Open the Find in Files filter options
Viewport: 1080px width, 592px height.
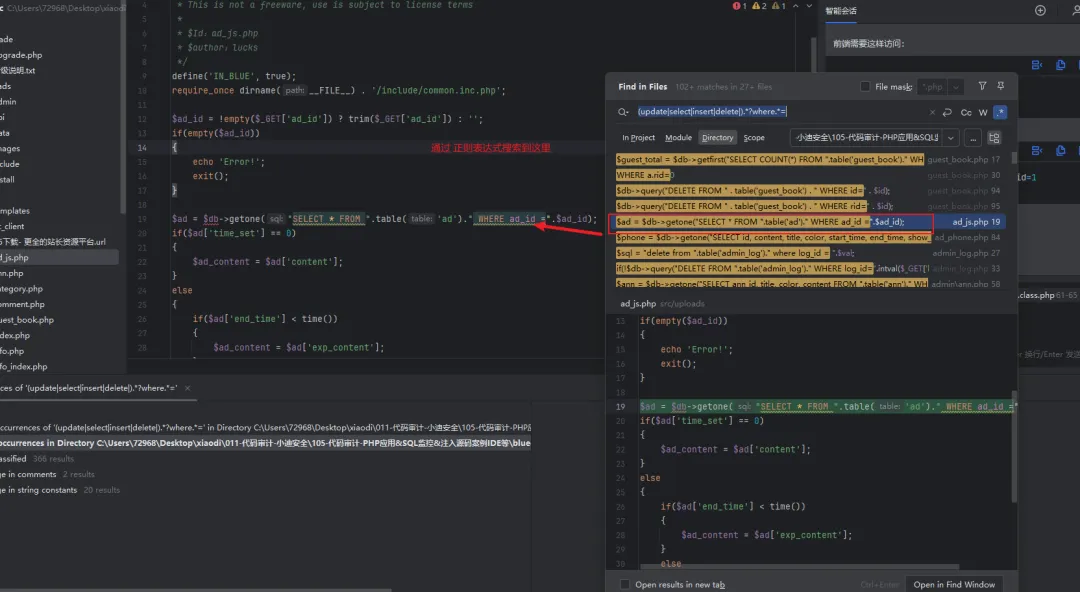coord(982,86)
